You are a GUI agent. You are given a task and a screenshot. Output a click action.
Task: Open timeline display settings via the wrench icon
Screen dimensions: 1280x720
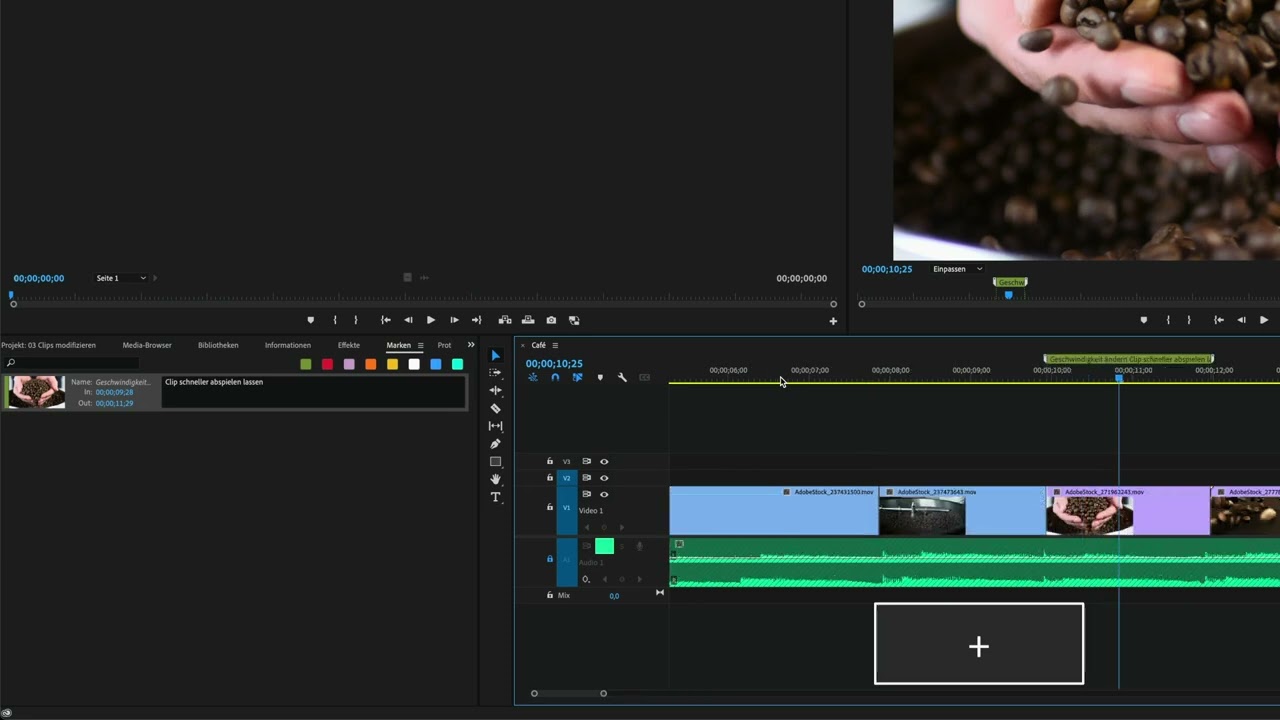tap(622, 377)
